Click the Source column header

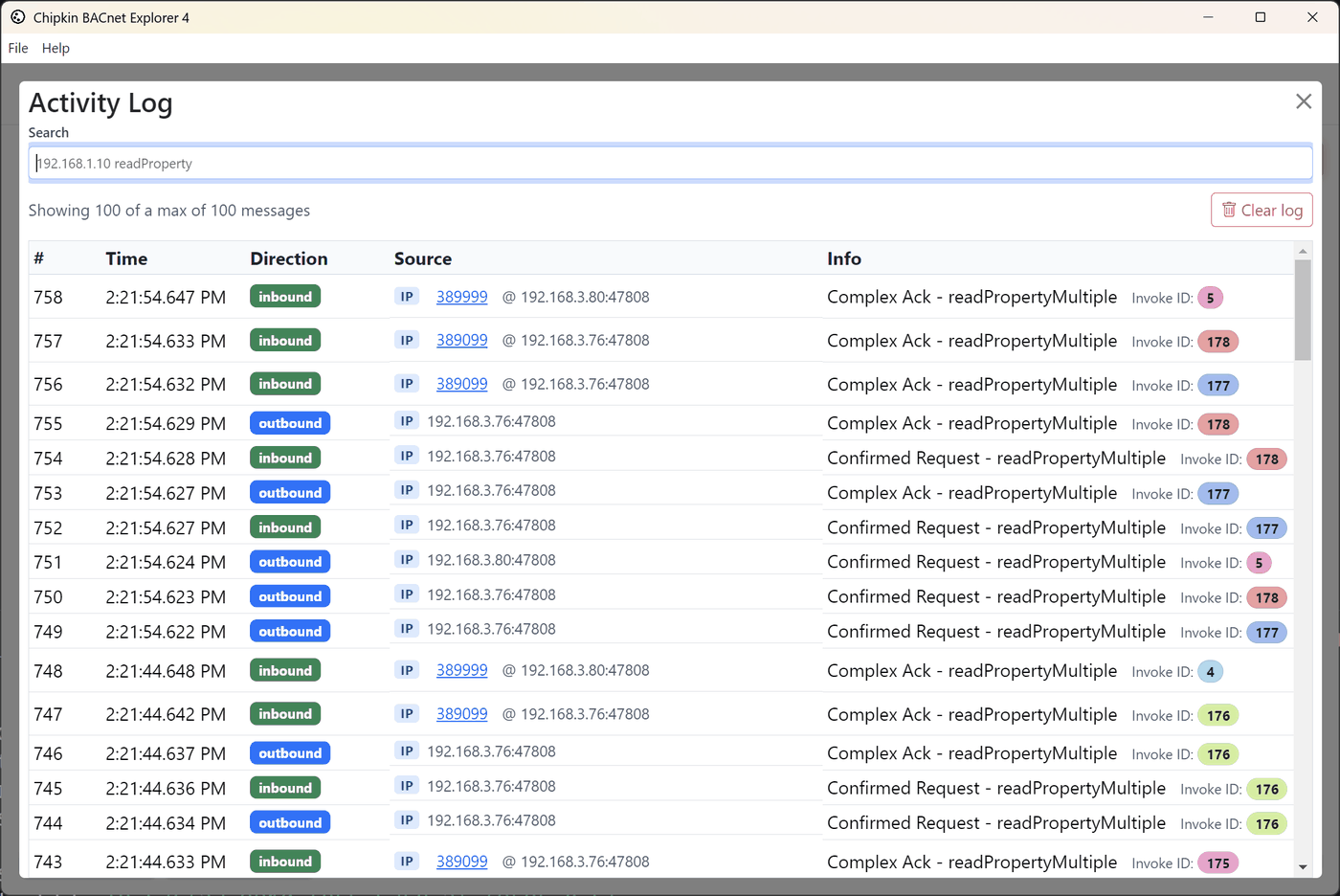point(423,258)
